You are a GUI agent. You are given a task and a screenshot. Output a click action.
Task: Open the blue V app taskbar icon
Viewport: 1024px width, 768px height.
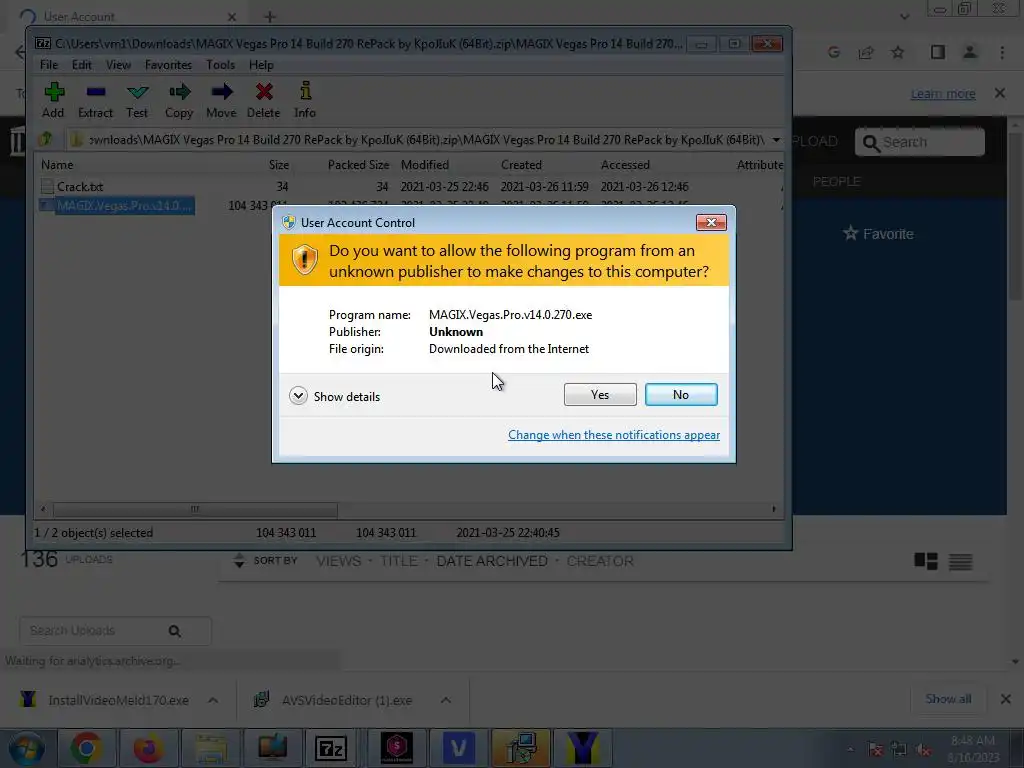[x=458, y=748]
